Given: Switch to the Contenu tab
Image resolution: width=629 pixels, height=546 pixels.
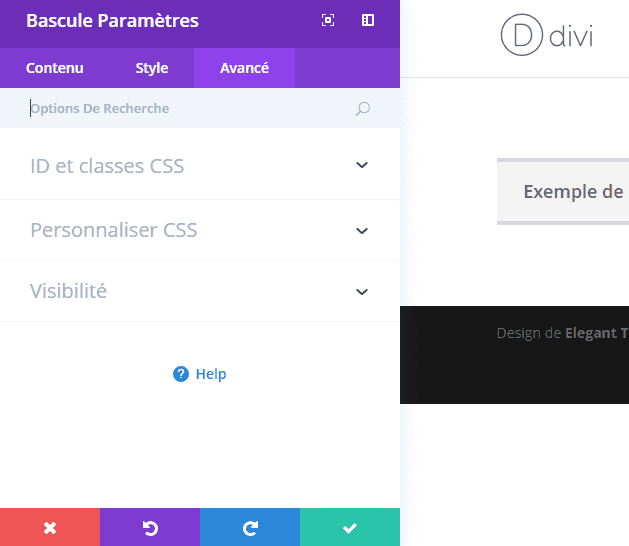Looking at the screenshot, I should [55, 68].
